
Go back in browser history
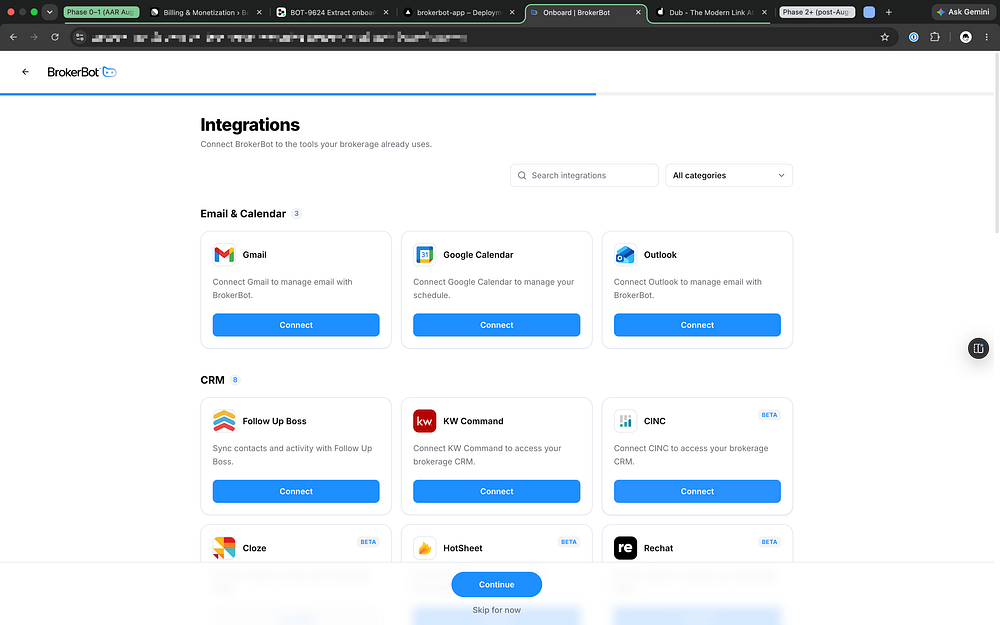click(x=13, y=38)
